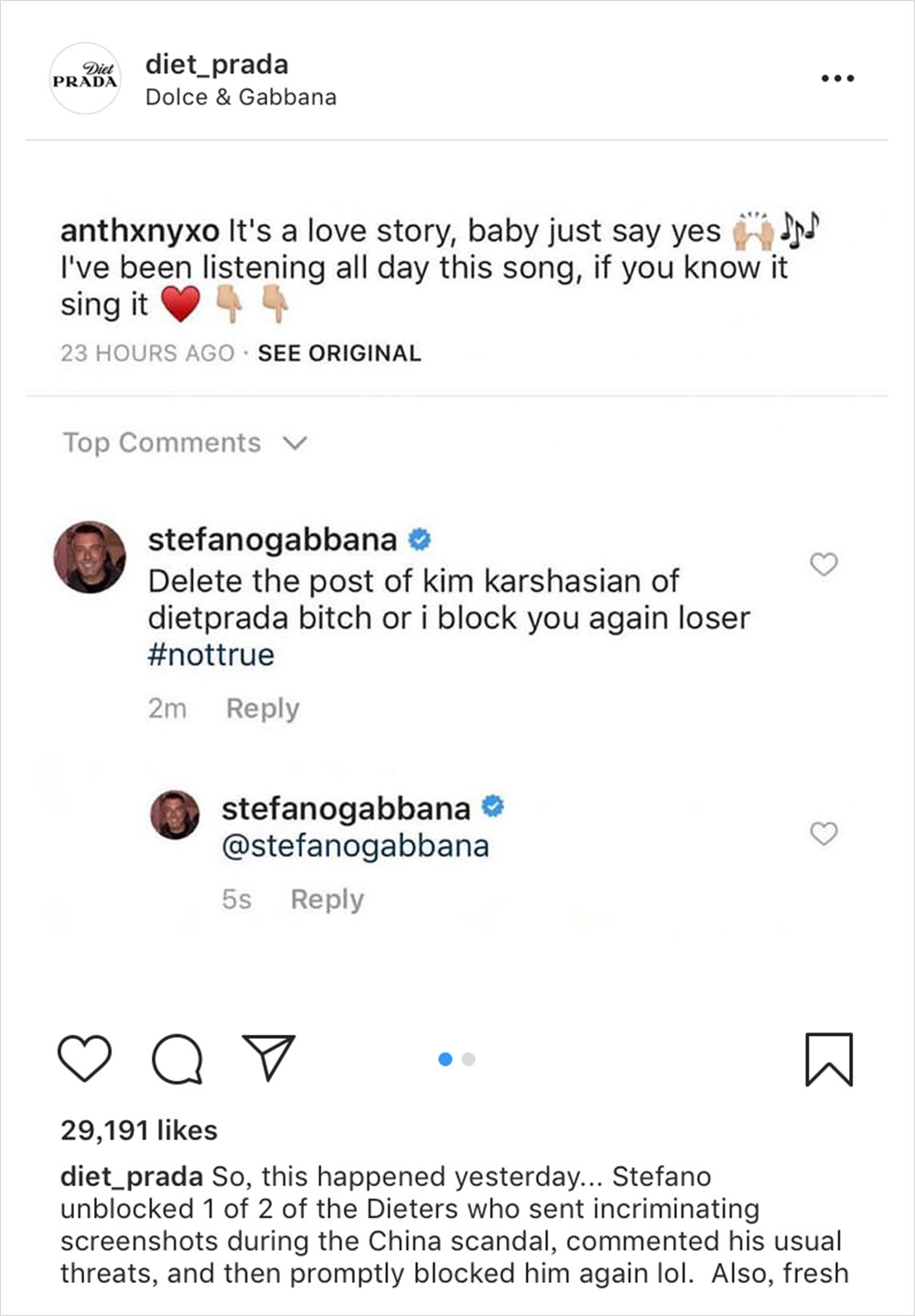Like the @stefanogabbana reply comment
The image size is (915, 1316).
coord(823,834)
